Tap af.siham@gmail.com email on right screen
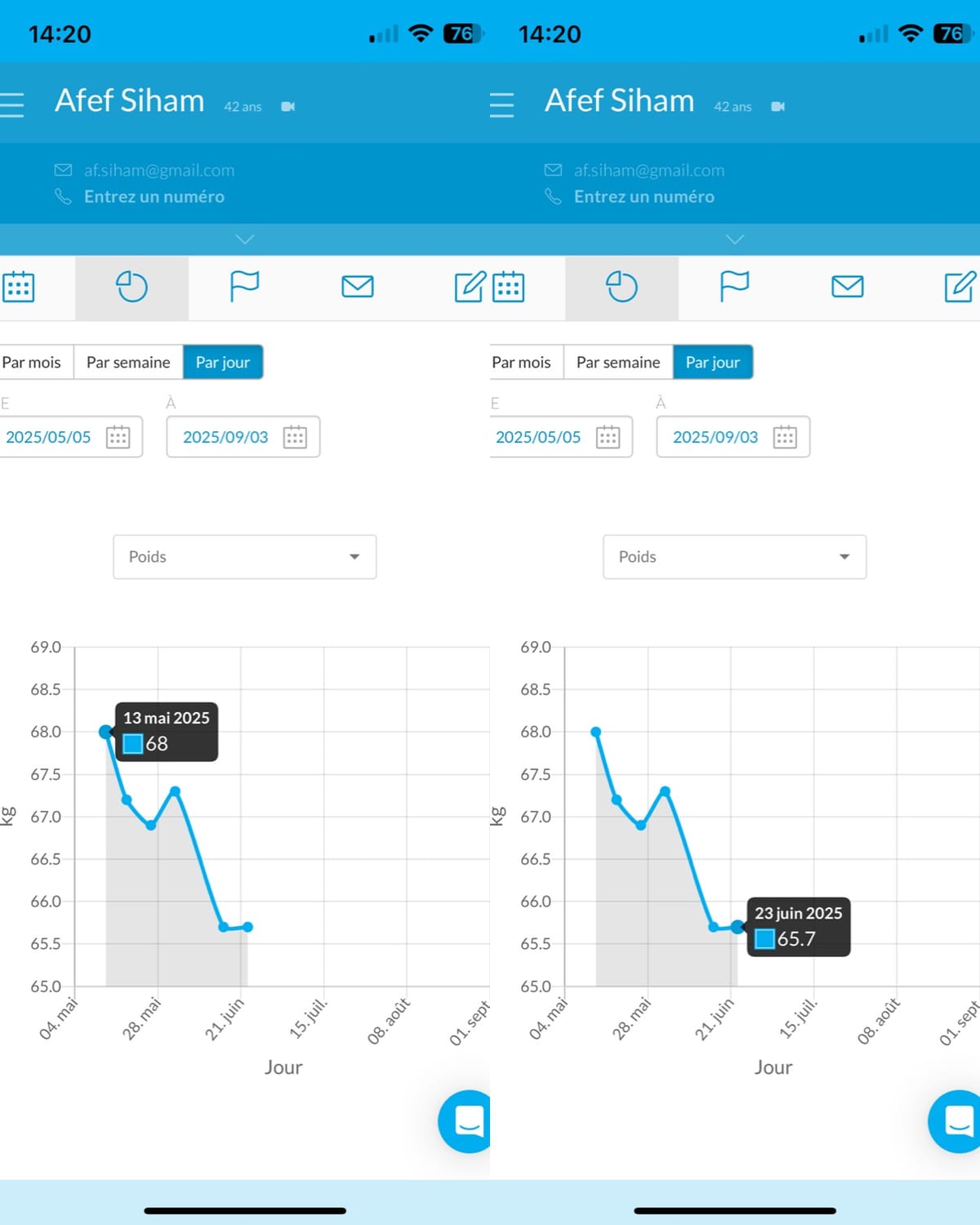This screenshot has width=980, height=1225. coord(649,170)
